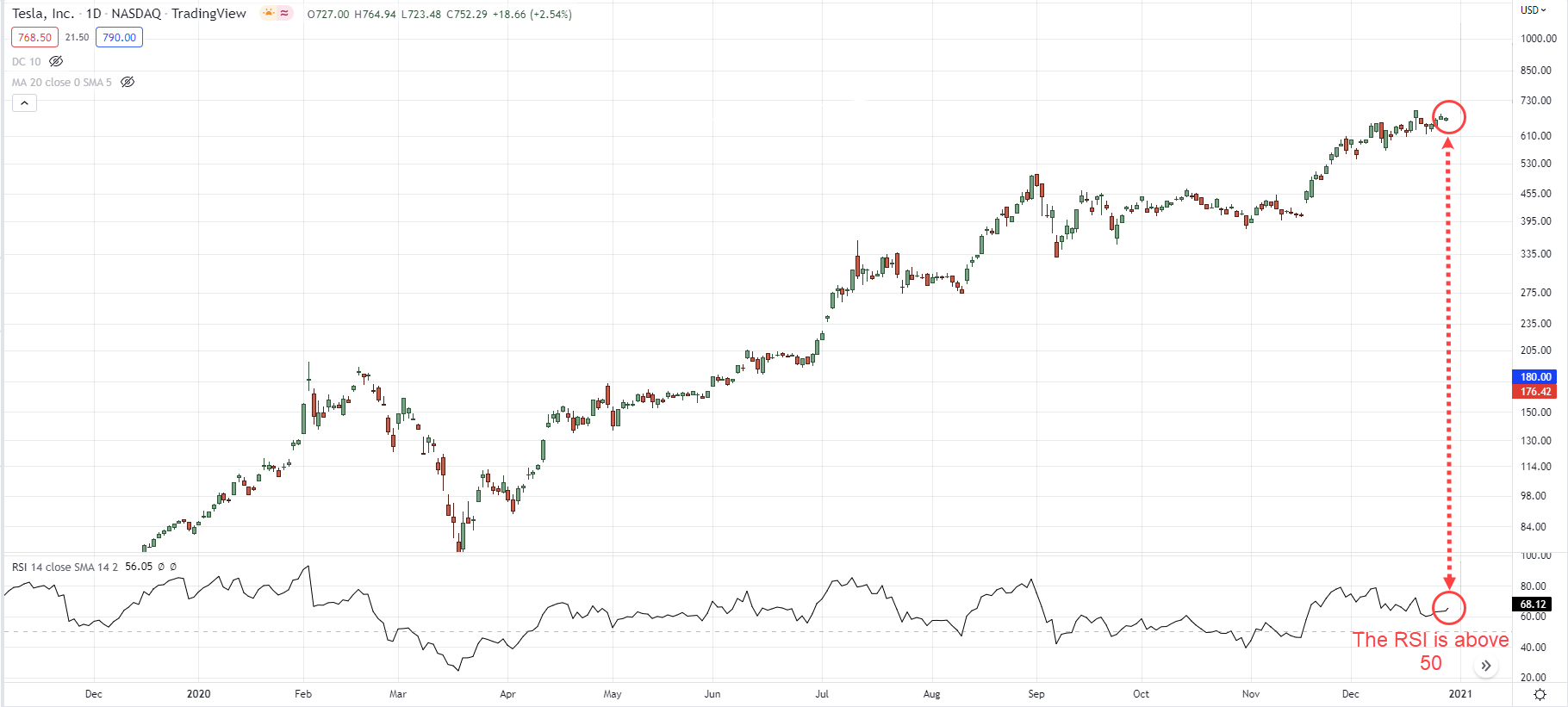Toggle visibility eye for MA 20 indicator
Viewport: 1568px width, 707px height.
click(x=128, y=82)
